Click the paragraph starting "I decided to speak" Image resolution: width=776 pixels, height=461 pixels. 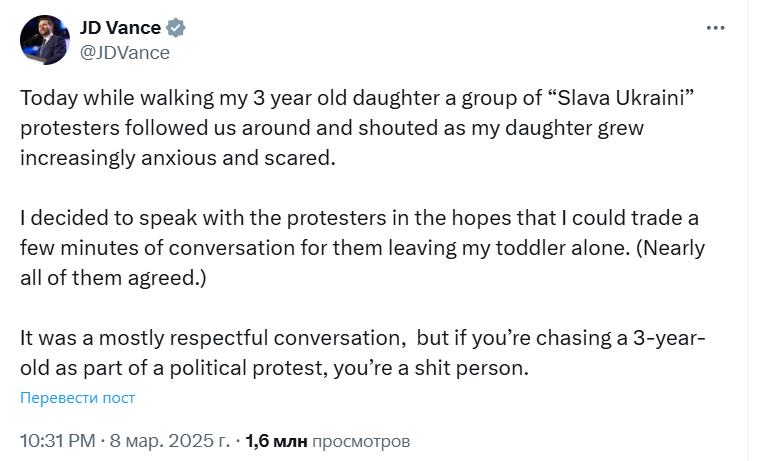[x=360, y=248]
